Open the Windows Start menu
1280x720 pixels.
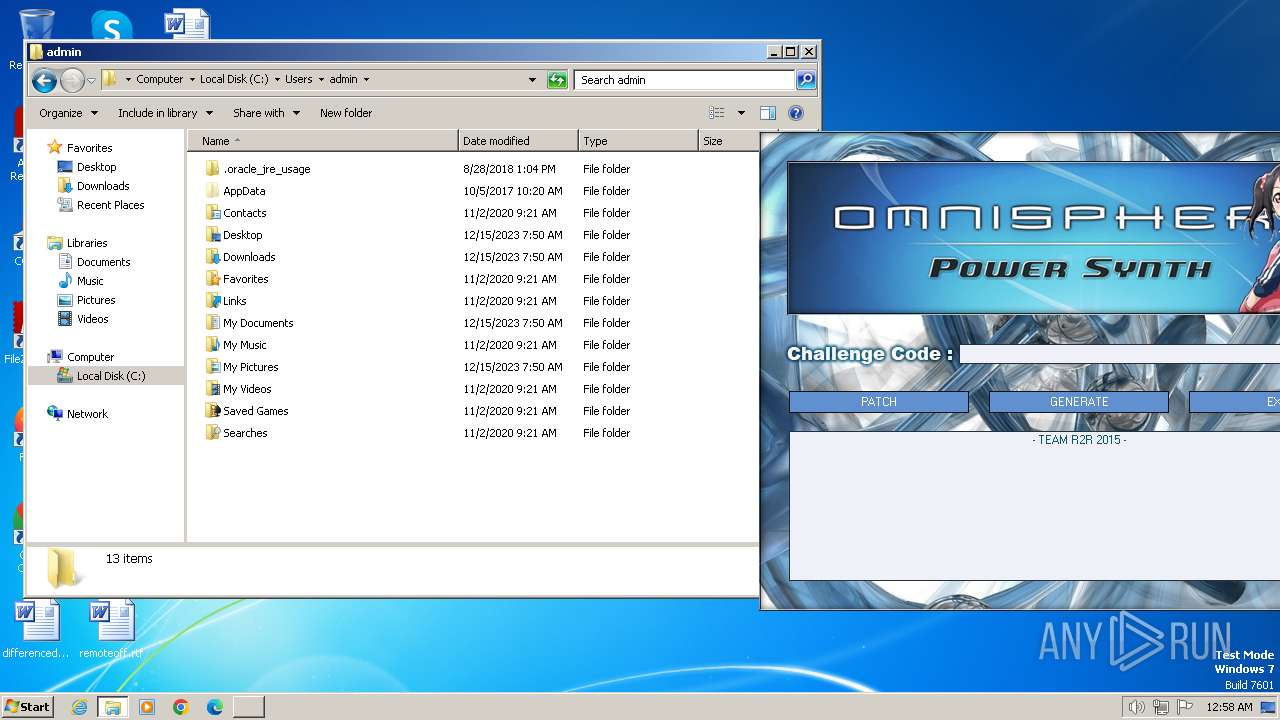tap(27, 707)
